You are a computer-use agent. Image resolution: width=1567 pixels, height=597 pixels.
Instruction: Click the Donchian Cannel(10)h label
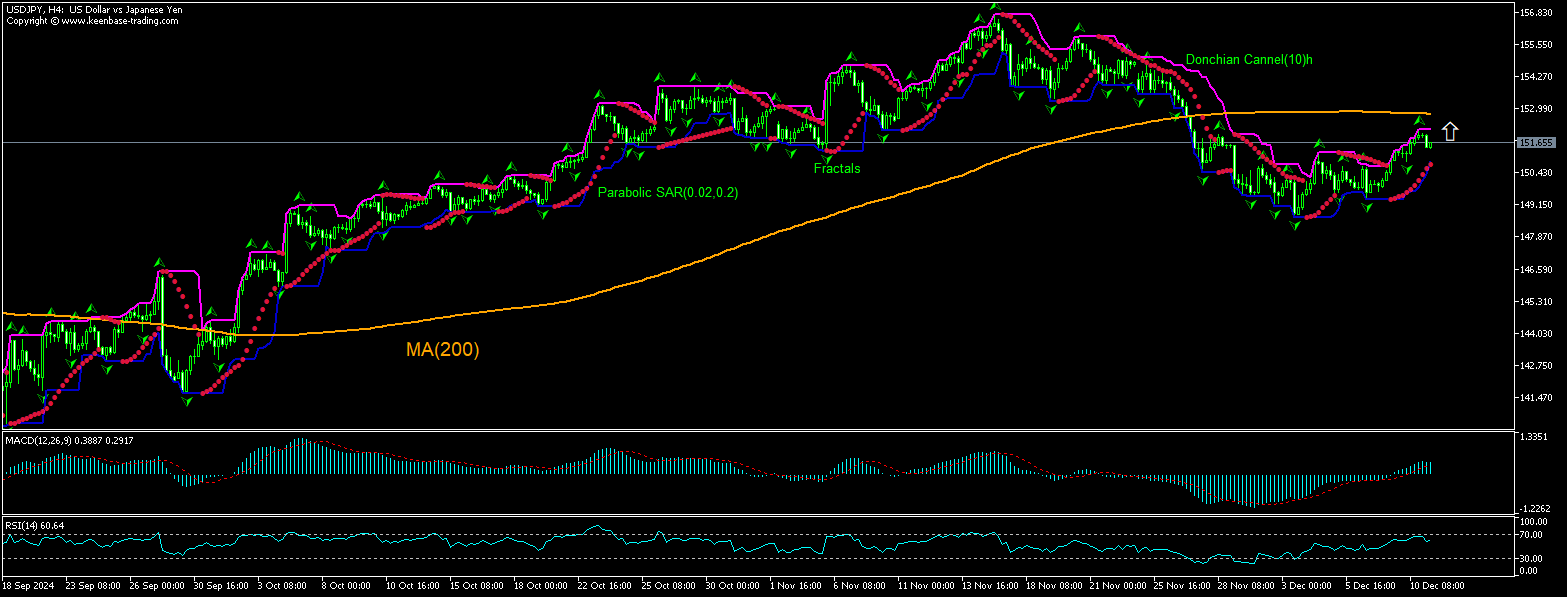click(1249, 59)
